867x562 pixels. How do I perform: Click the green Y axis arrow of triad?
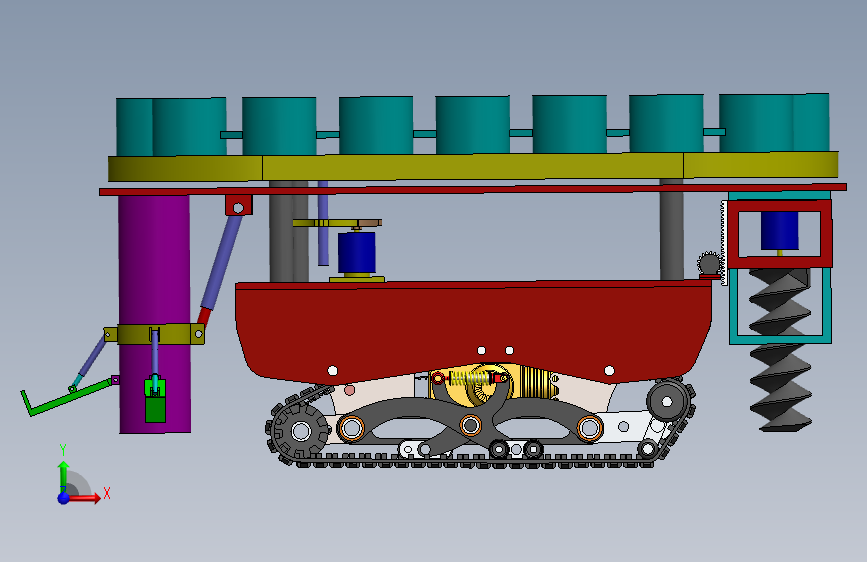[64, 475]
